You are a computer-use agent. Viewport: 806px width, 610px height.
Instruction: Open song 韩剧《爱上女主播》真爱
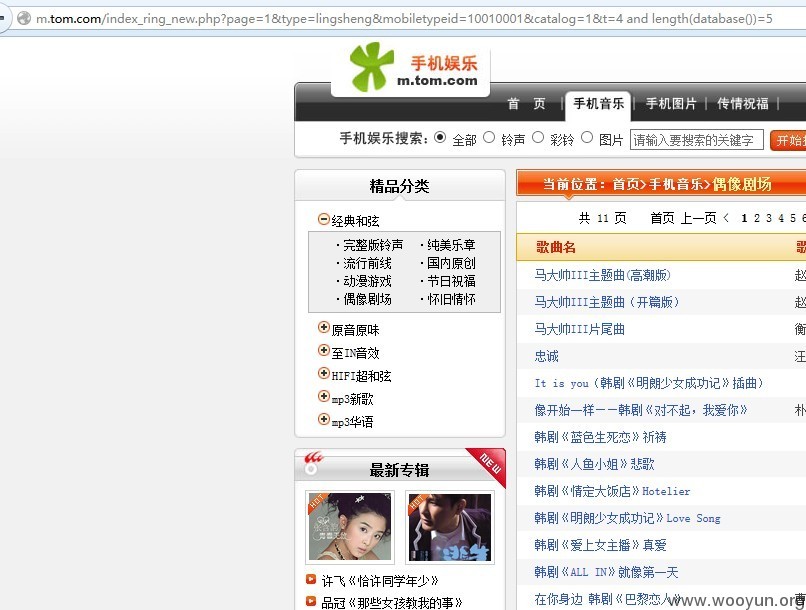pos(600,545)
